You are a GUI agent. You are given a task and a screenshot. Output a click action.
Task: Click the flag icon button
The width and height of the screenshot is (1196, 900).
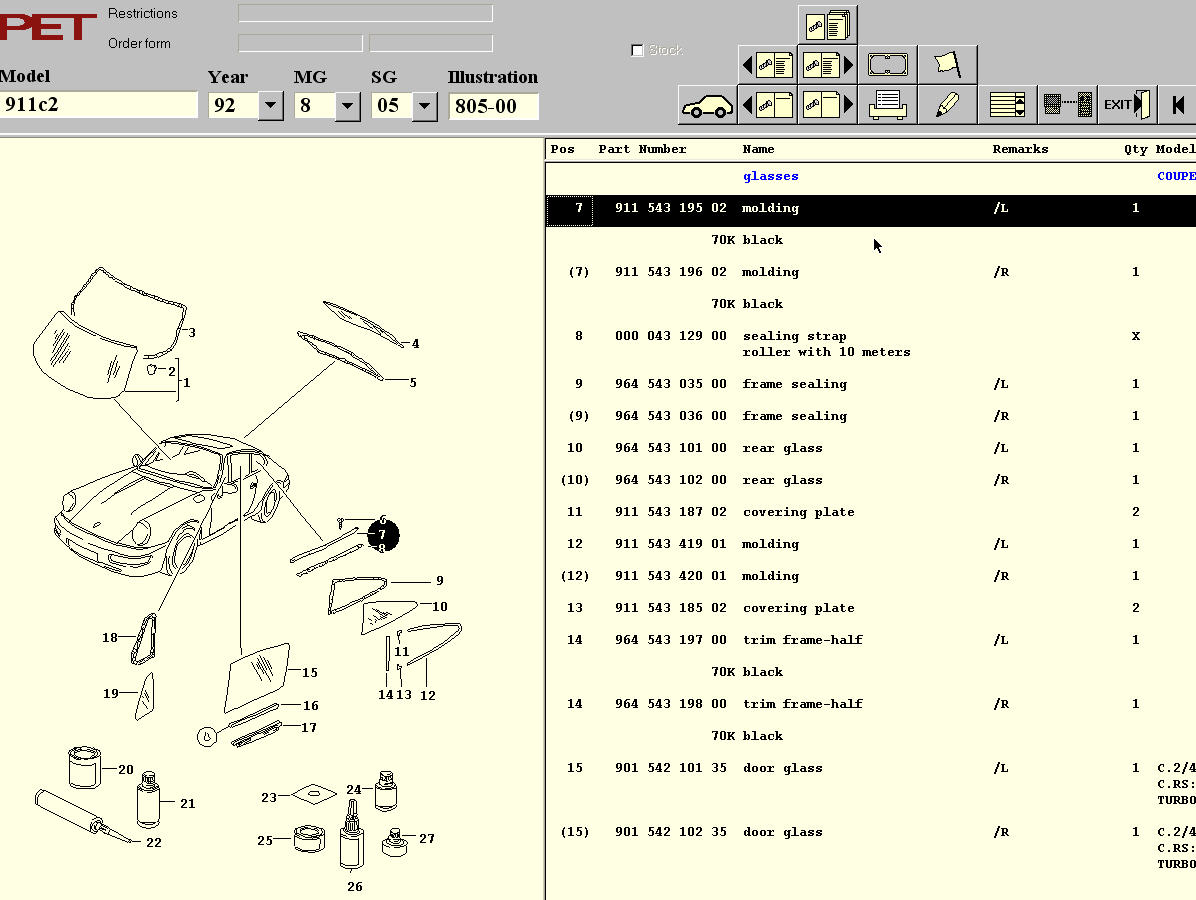(947, 65)
